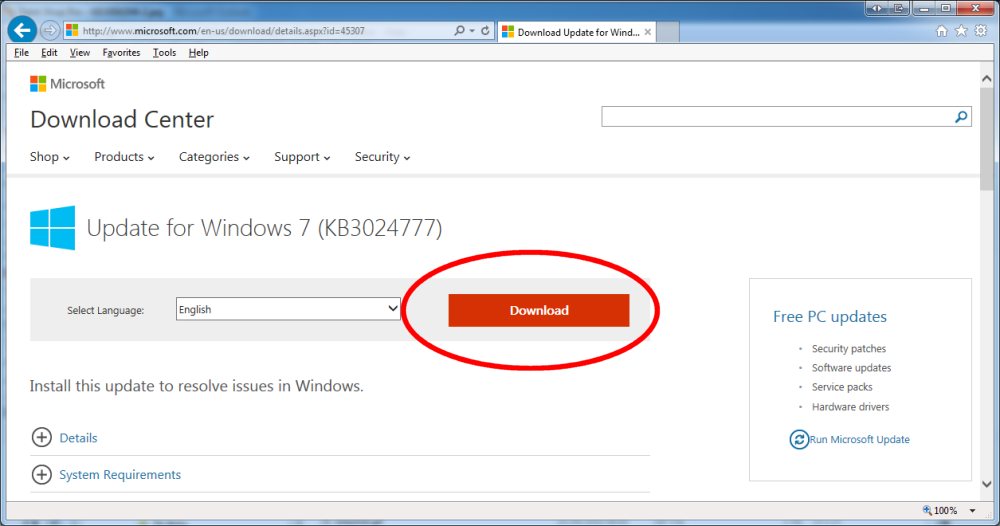The image size is (1000, 526).
Task: Click the zoom level magnifier icon
Action: (x=927, y=510)
